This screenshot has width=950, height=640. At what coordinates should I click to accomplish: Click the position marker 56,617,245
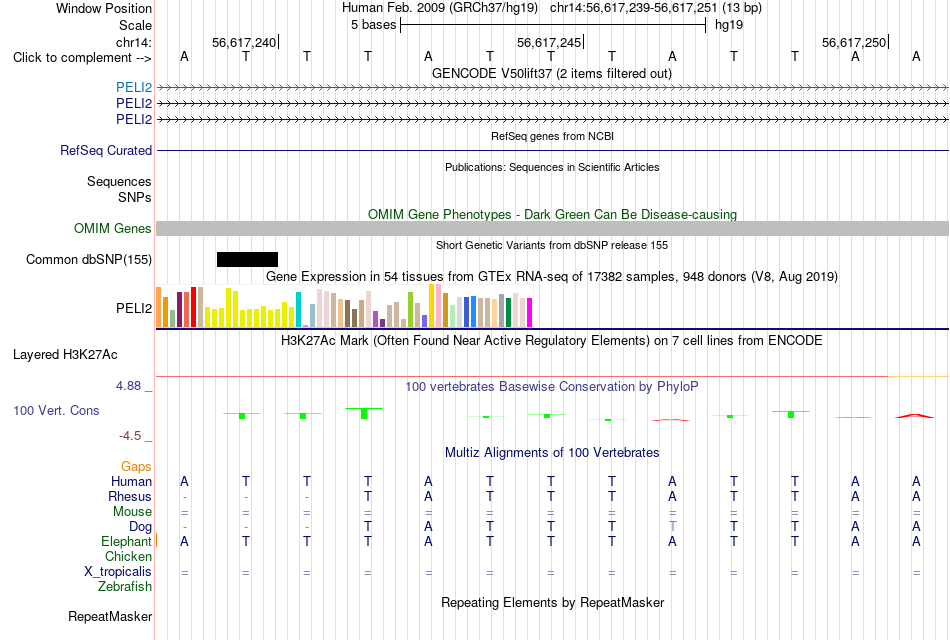point(549,42)
